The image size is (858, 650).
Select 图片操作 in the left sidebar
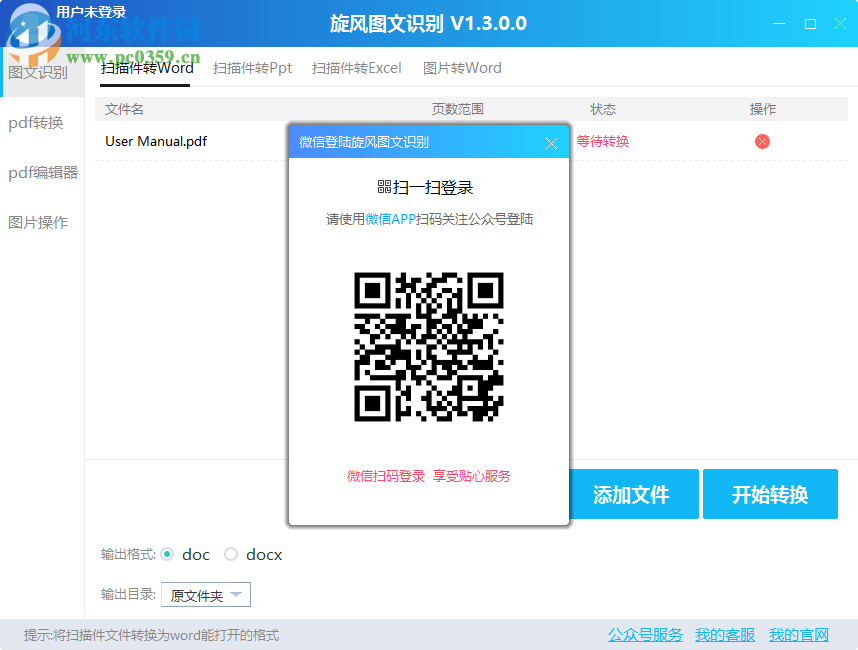point(40,222)
